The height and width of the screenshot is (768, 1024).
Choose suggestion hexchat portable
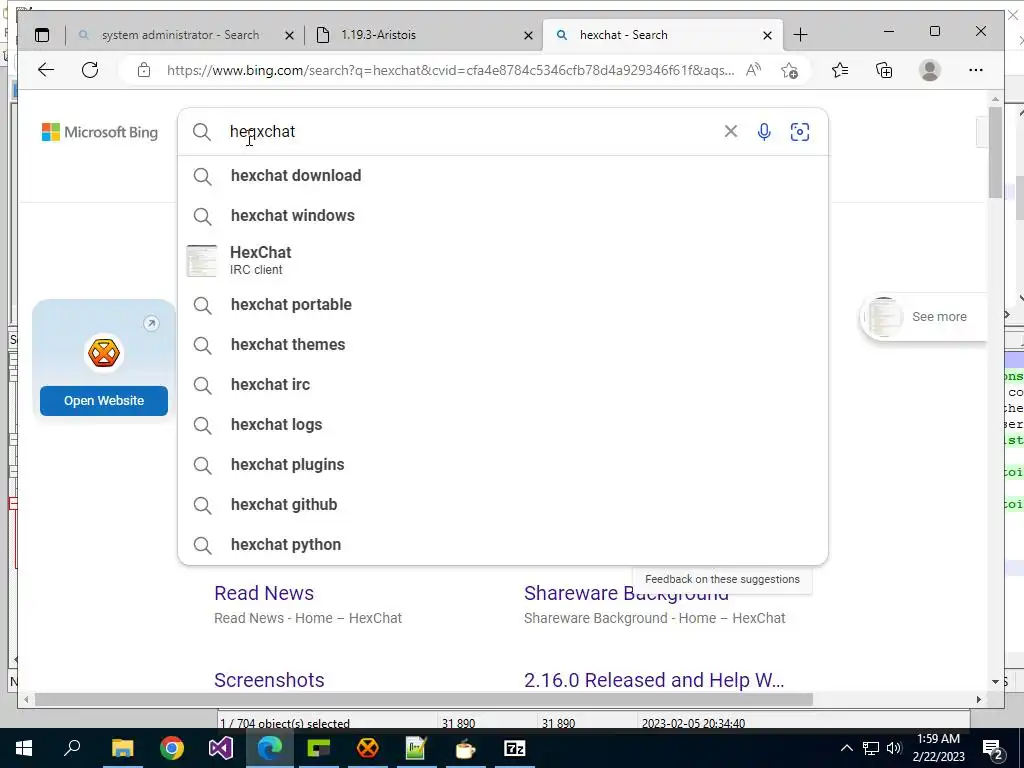click(503, 305)
